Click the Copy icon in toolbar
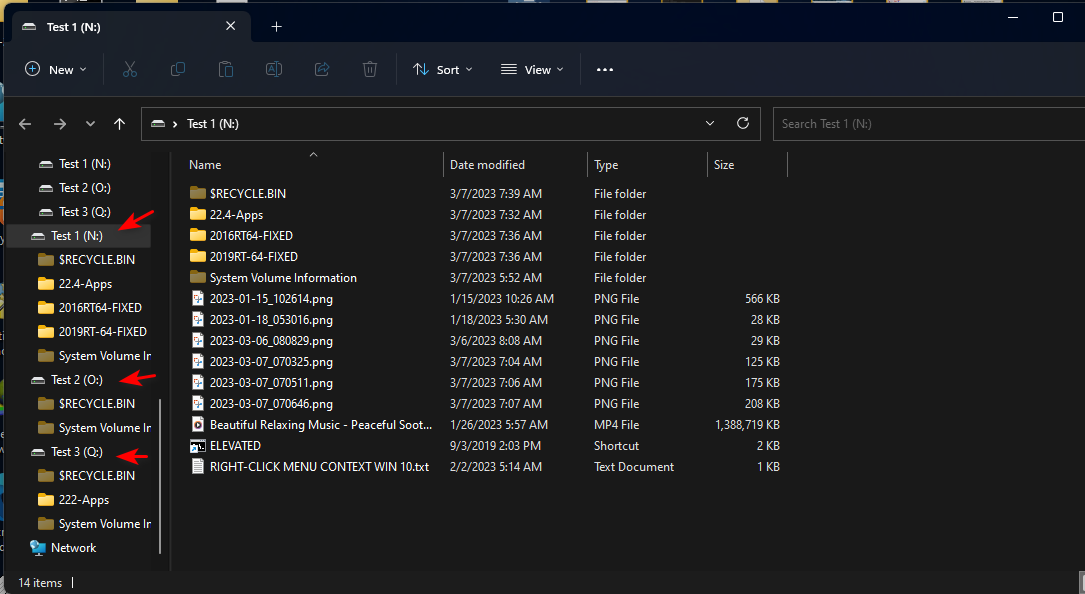 coord(178,69)
